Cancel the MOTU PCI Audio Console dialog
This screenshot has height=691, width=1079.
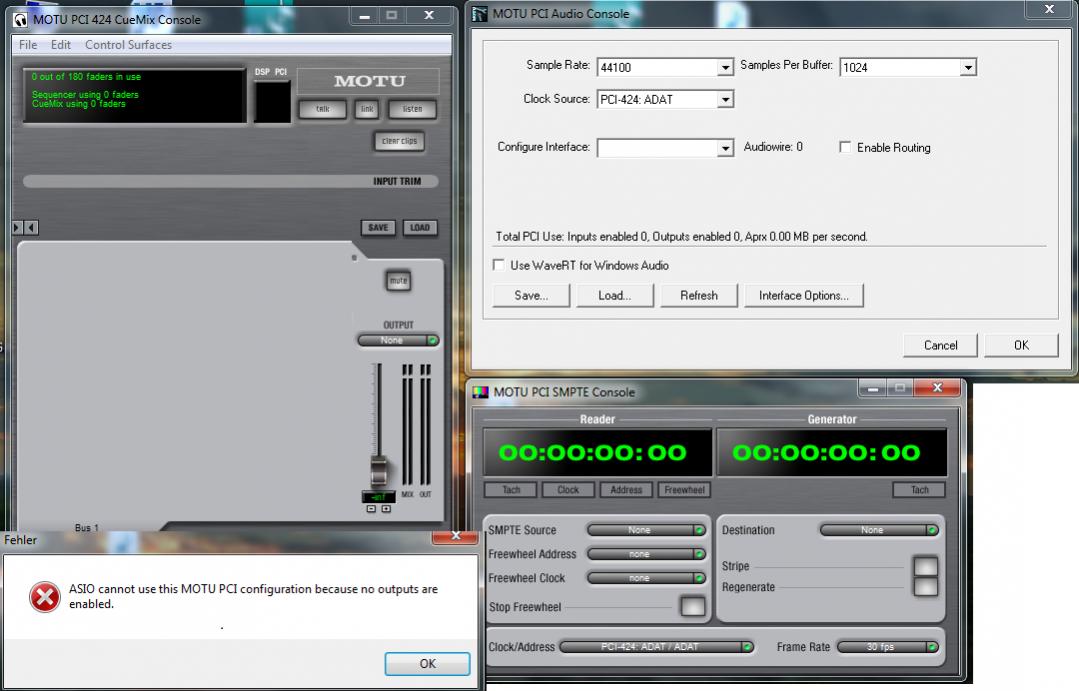(940, 345)
